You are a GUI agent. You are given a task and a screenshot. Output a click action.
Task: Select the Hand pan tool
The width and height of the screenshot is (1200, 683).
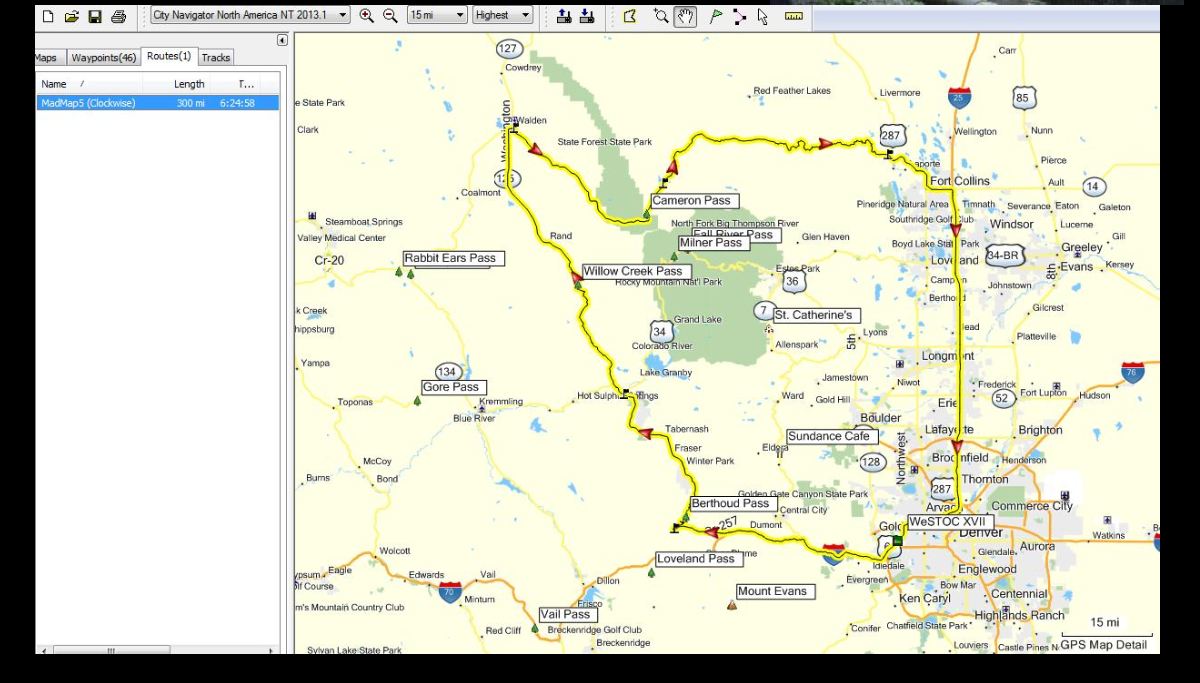point(685,16)
